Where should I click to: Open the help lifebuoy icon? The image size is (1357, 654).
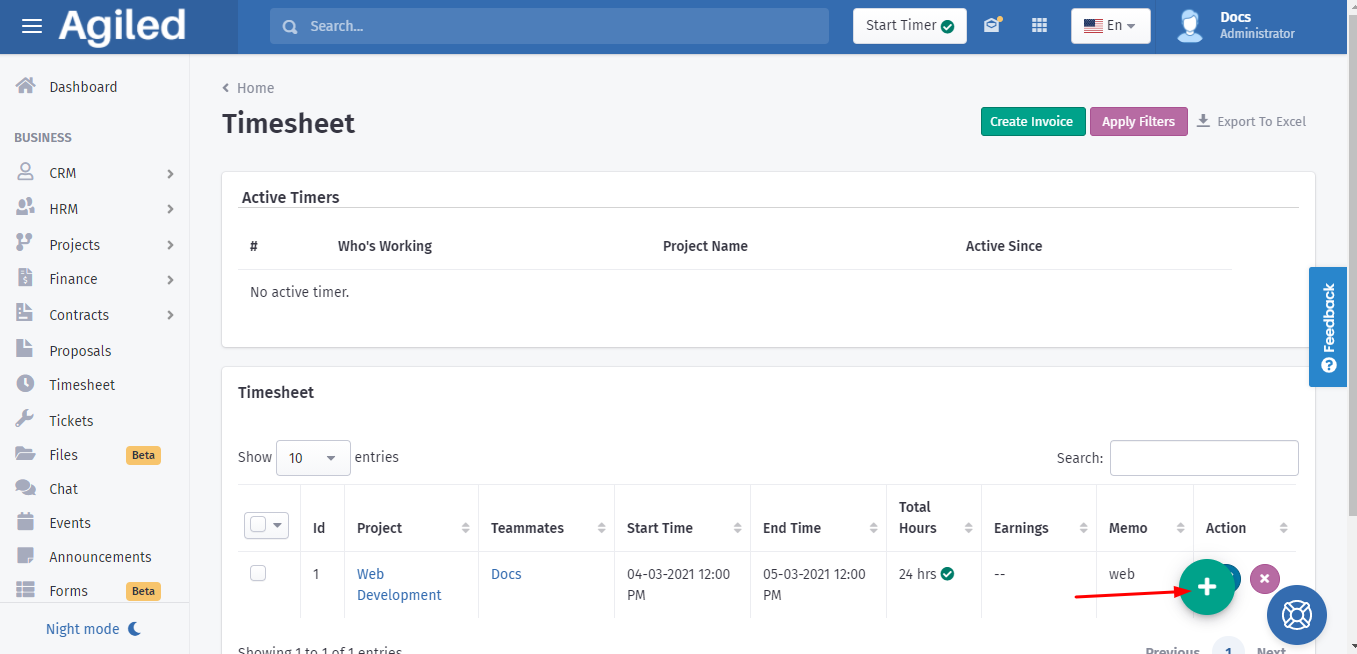click(1296, 614)
